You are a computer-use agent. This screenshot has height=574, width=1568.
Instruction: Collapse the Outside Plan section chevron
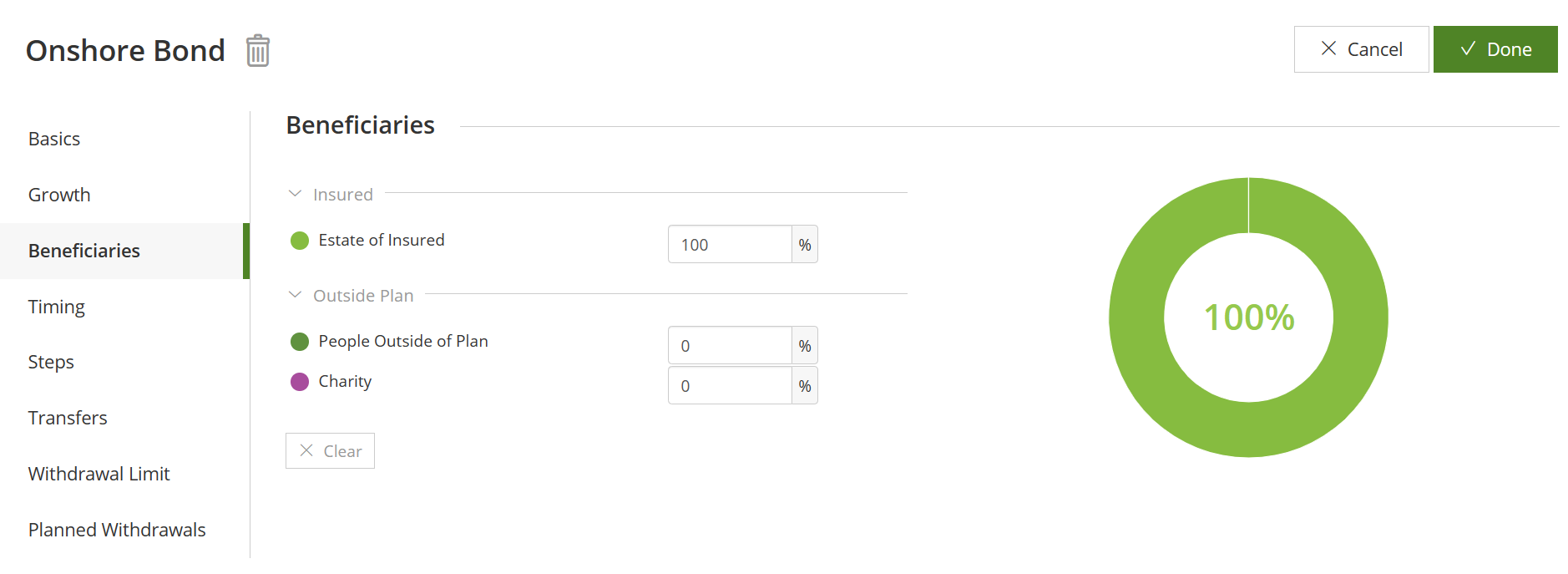pyautogui.click(x=295, y=295)
